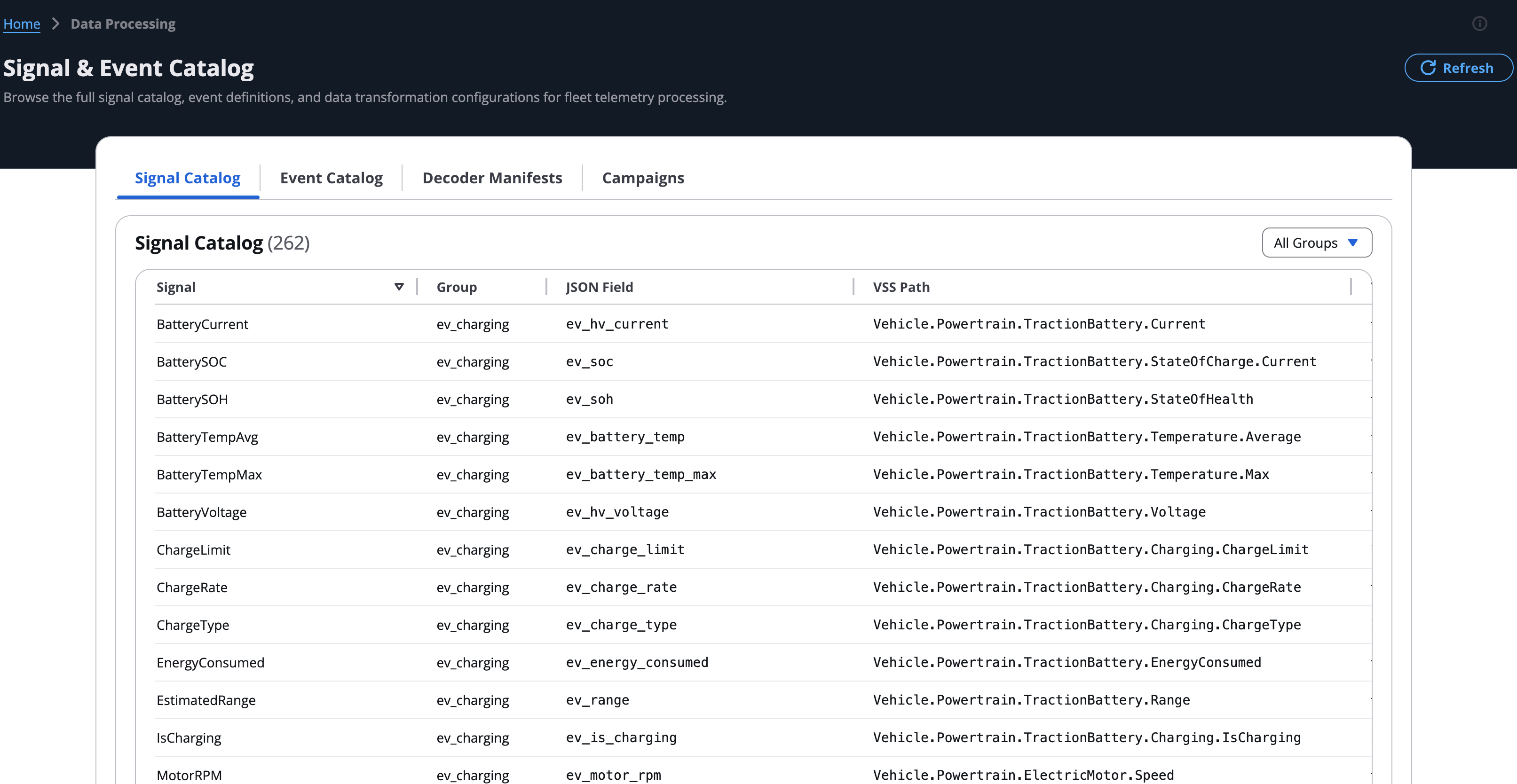Click ev_charging group in ChargeLimit row
The image size is (1517, 784).
pyautogui.click(x=472, y=550)
